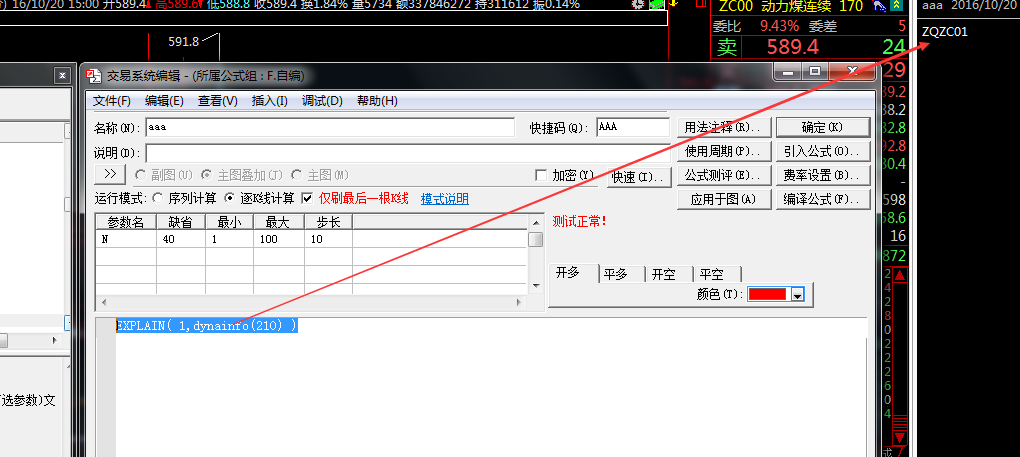1020x457 pixels.
Task: Click the ZQZC01 output text
Action: (945, 31)
